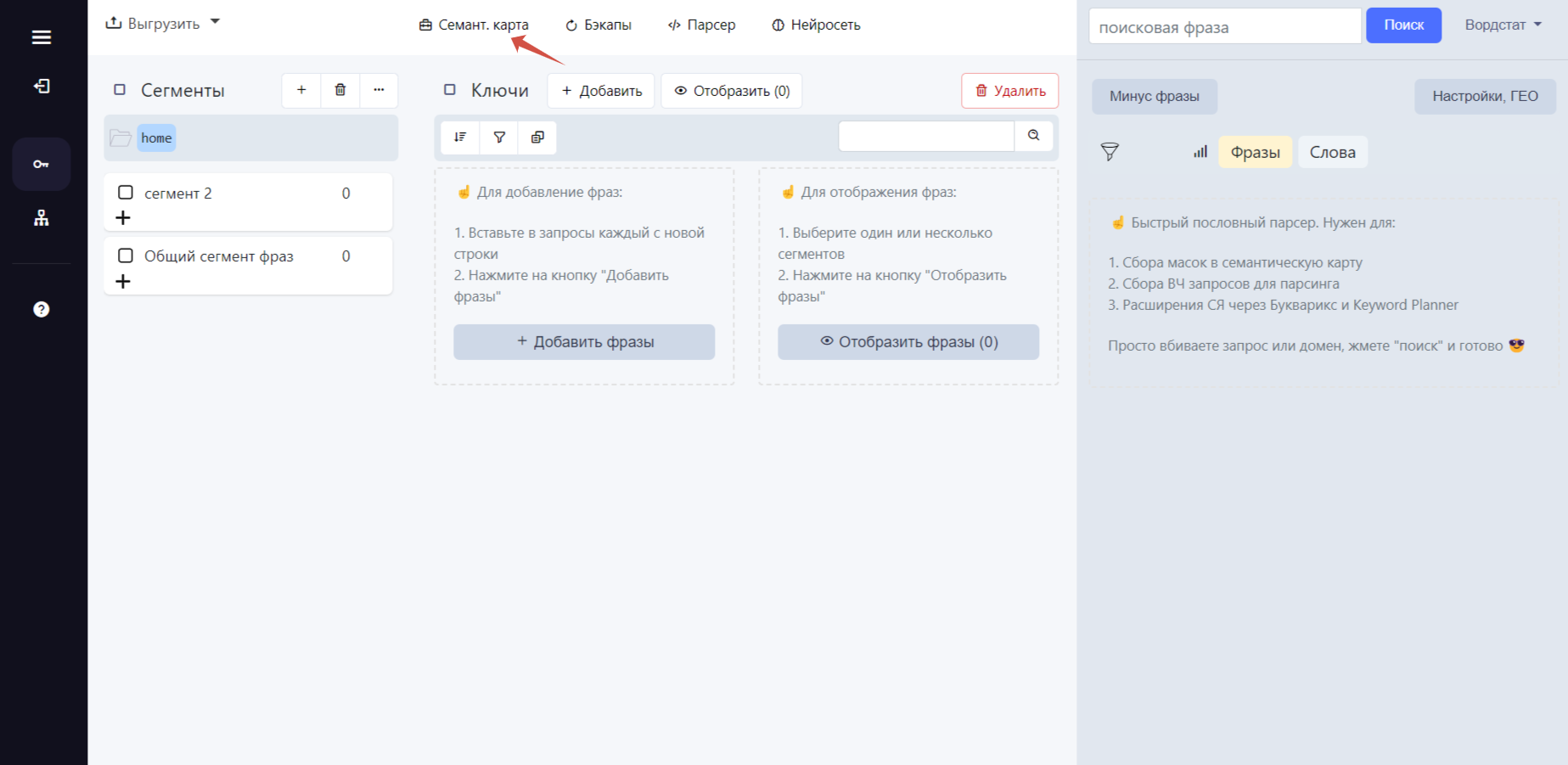Check the Общий сегмент фраз checkbox
The image size is (1568, 765).
coord(126,256)
